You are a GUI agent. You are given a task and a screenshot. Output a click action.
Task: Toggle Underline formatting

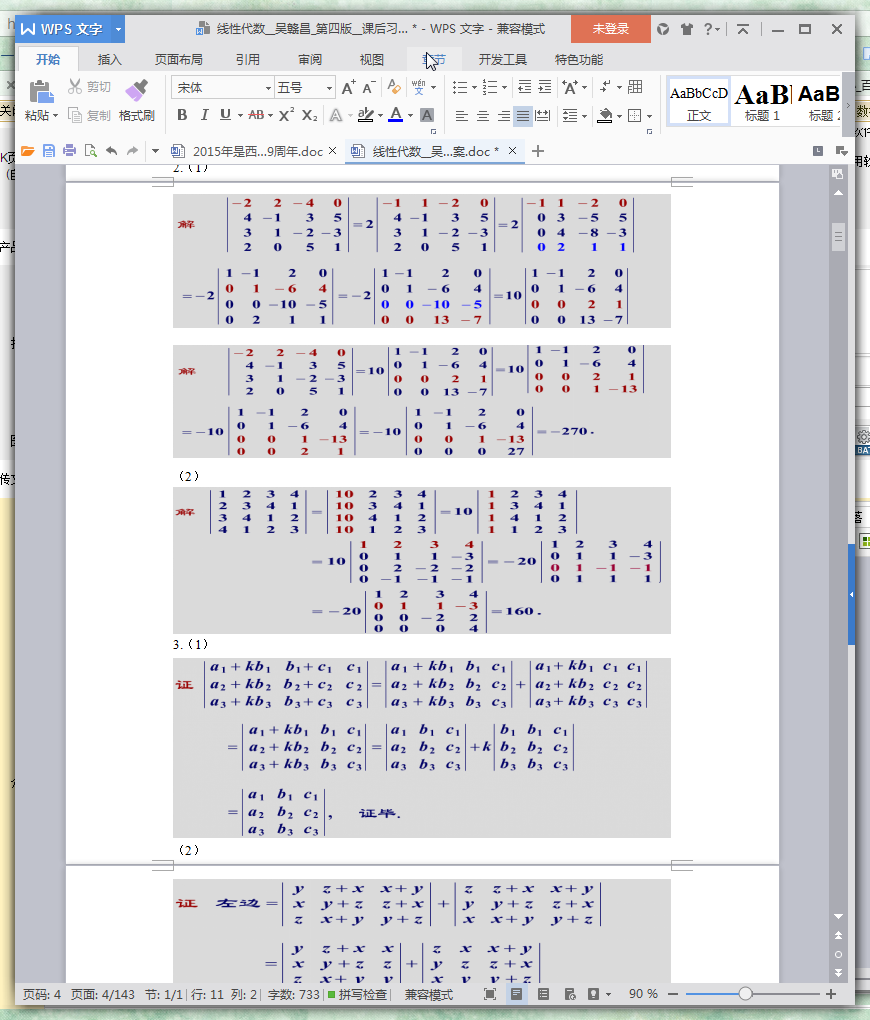point(225,115)
